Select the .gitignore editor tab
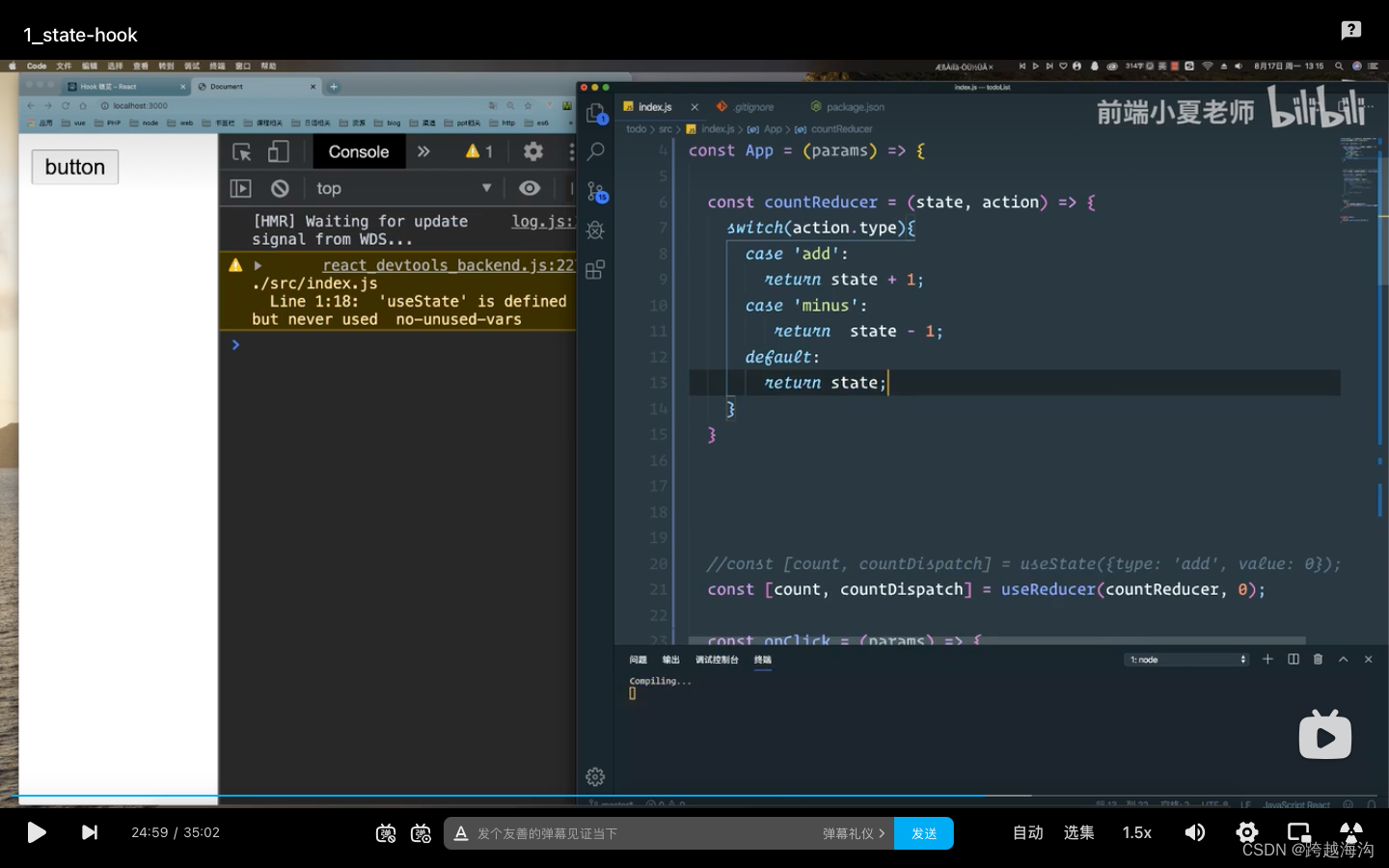Screen dimensions: 1389x868 click(746, 107)
